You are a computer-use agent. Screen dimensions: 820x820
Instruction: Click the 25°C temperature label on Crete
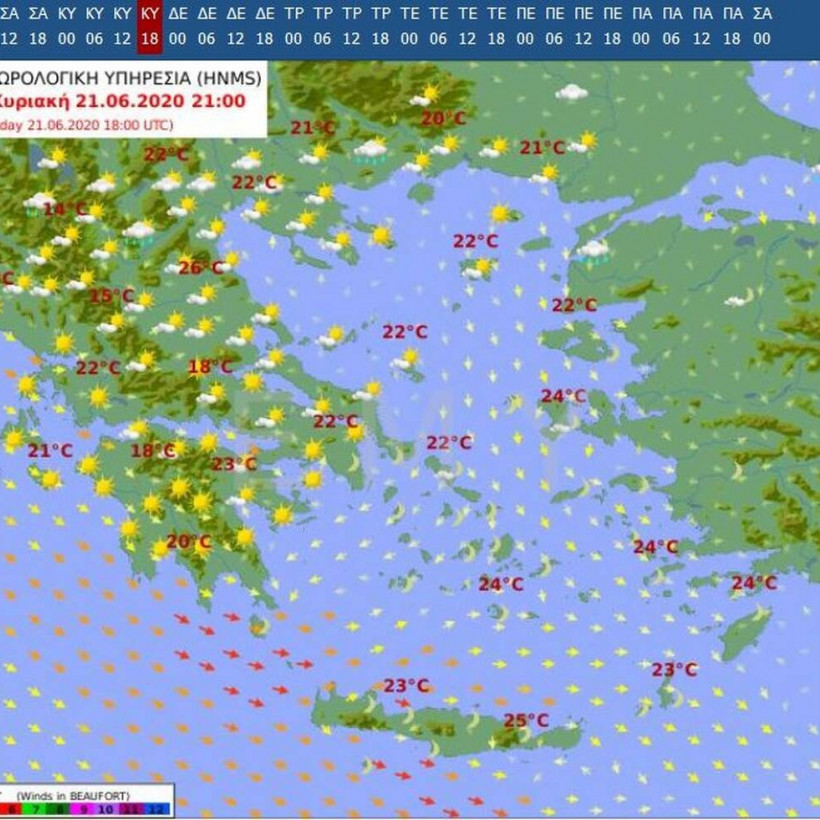pos(525,720)
